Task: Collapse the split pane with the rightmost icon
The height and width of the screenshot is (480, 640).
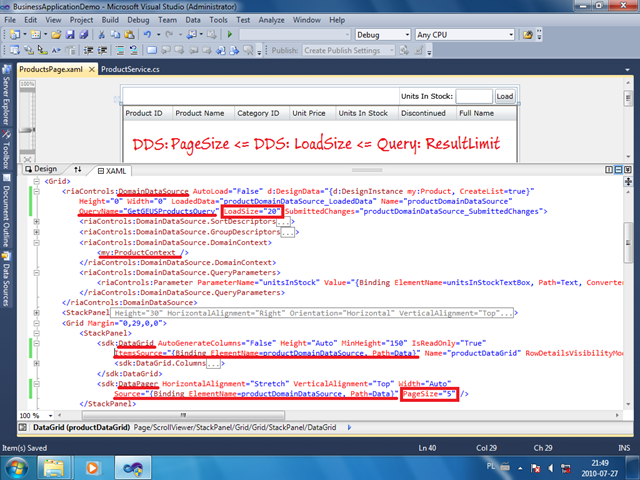Action: 628,169
